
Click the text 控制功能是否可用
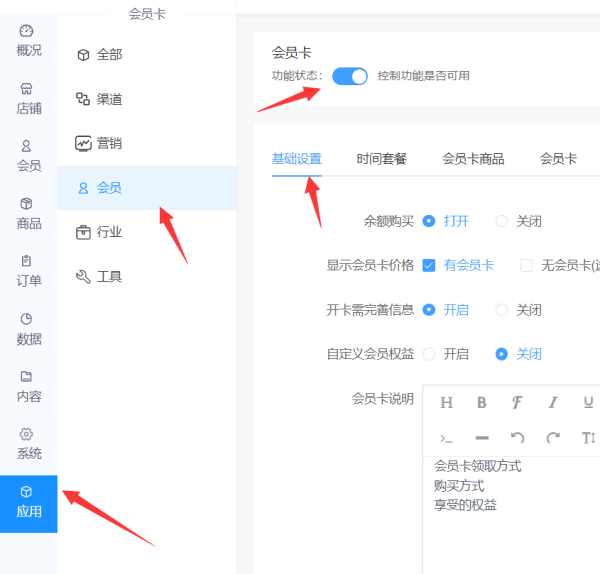tap(423, 76)
